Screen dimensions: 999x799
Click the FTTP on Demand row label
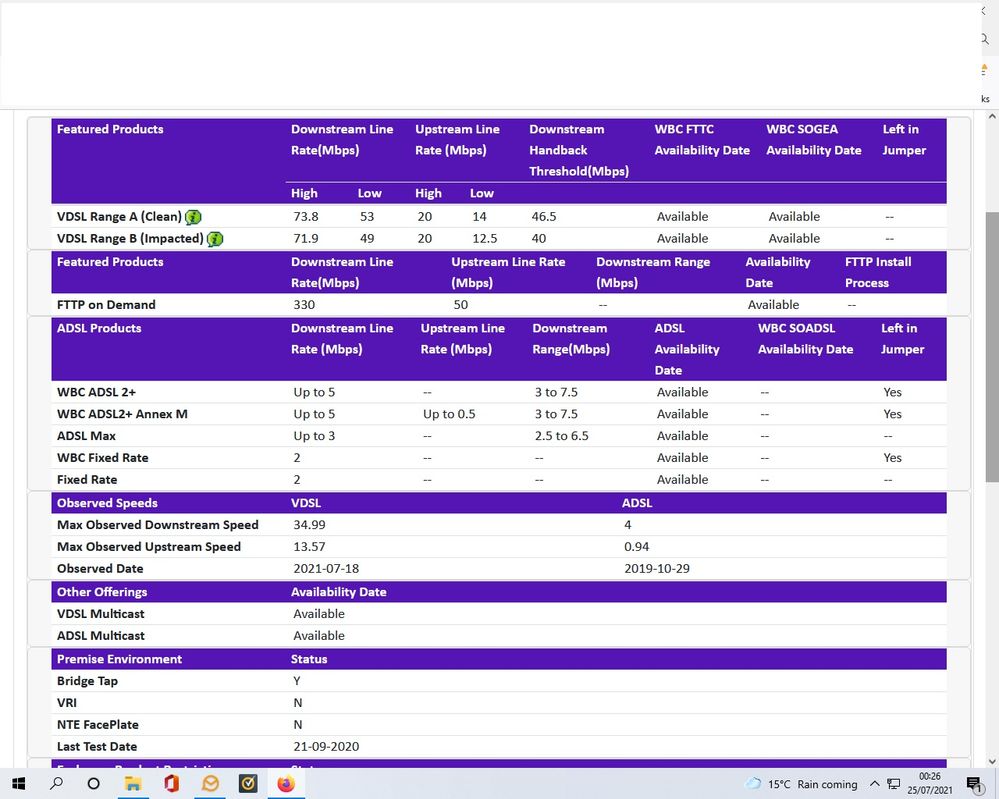point(106,305)
